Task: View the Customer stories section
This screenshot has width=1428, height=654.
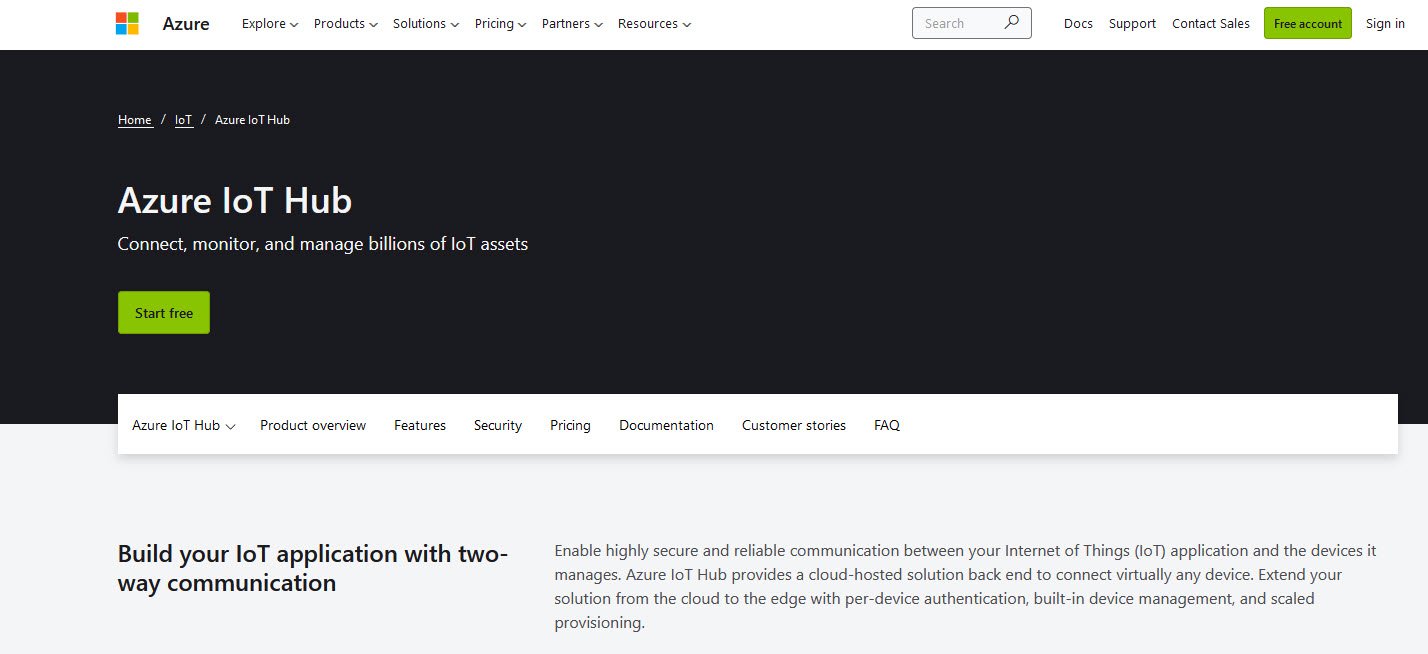Action: (x=794, y=425)
